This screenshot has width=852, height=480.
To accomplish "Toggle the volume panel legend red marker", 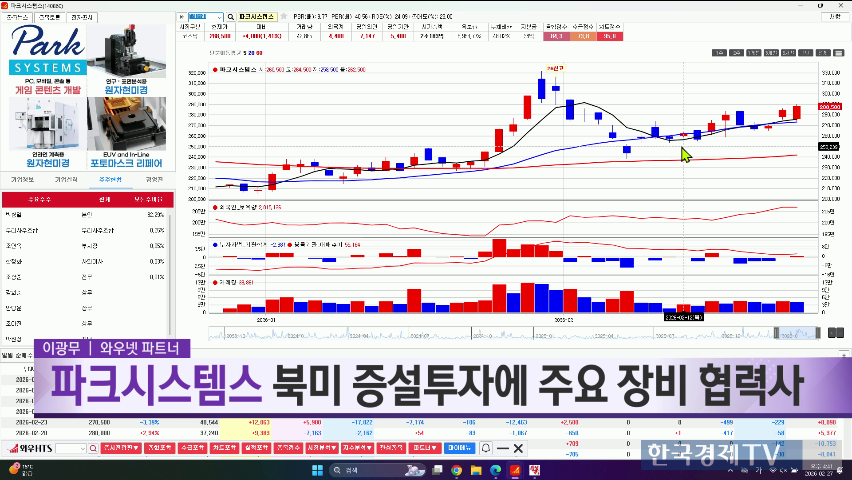I will (x=214, y=282).
